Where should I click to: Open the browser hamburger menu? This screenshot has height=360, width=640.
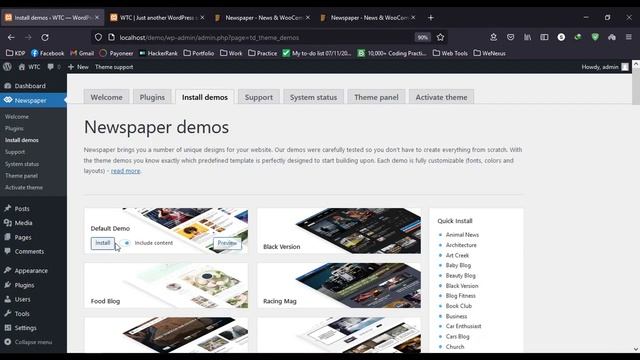(629, 37)
